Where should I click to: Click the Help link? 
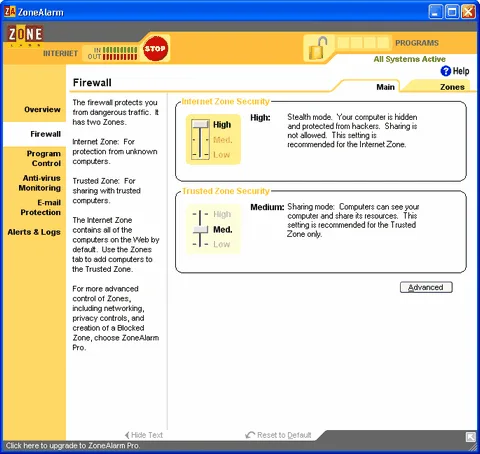tap(461, 71)
